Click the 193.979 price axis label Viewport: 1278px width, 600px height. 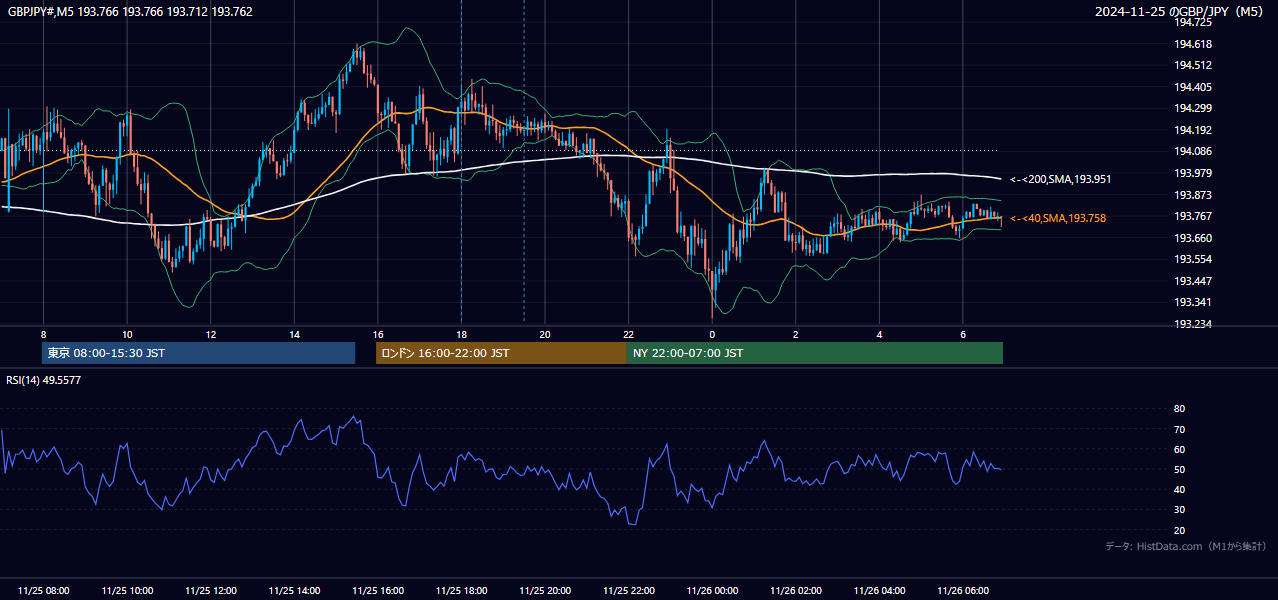pos(1193,173)
